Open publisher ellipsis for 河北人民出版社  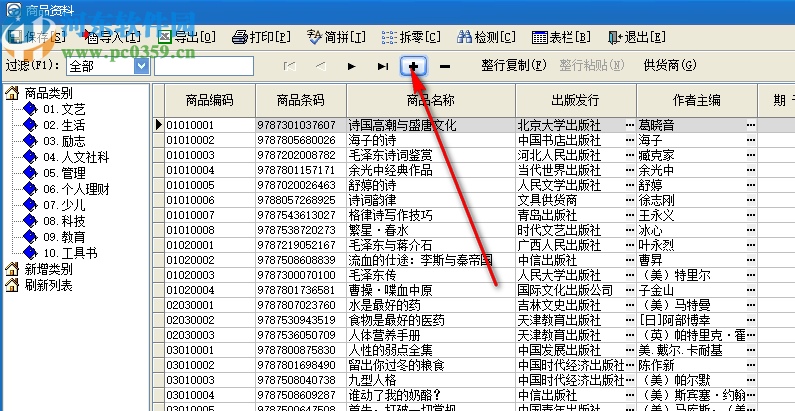pyautogui.click(x=630, y=155)
